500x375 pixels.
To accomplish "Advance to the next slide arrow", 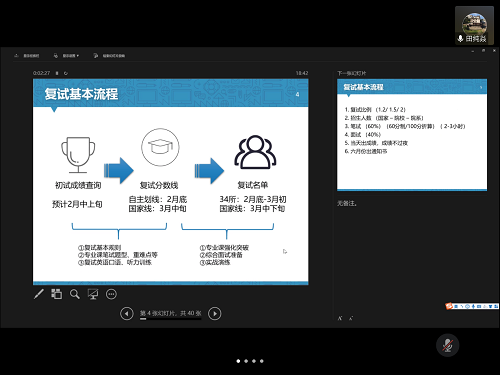I will coord(215,313).
